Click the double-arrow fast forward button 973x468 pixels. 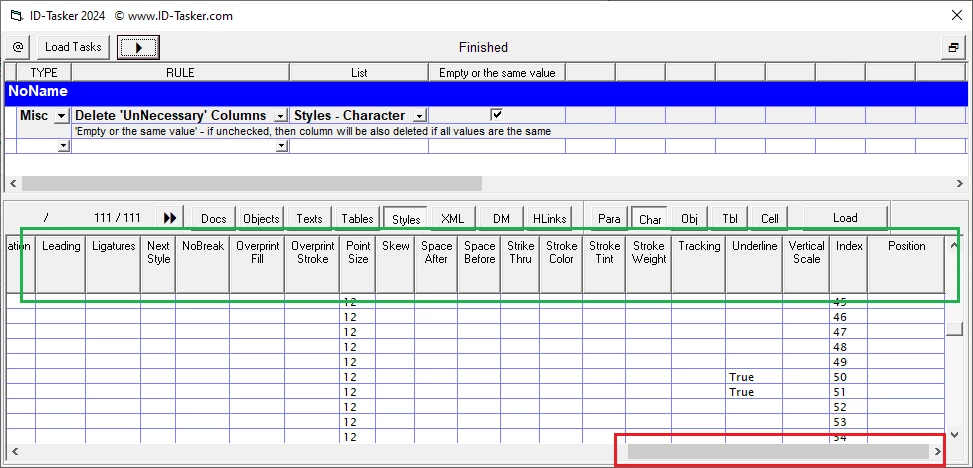(170, 218)
